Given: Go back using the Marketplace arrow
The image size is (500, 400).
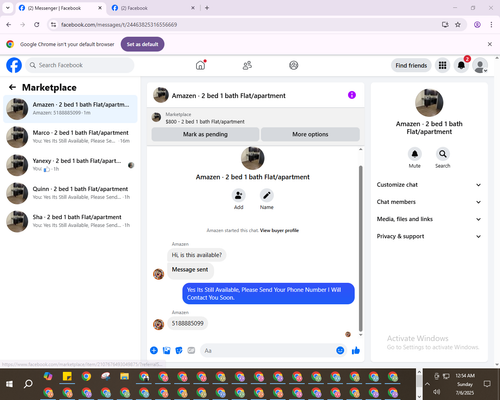Looking at the screenshot, I should click(12, 87).
